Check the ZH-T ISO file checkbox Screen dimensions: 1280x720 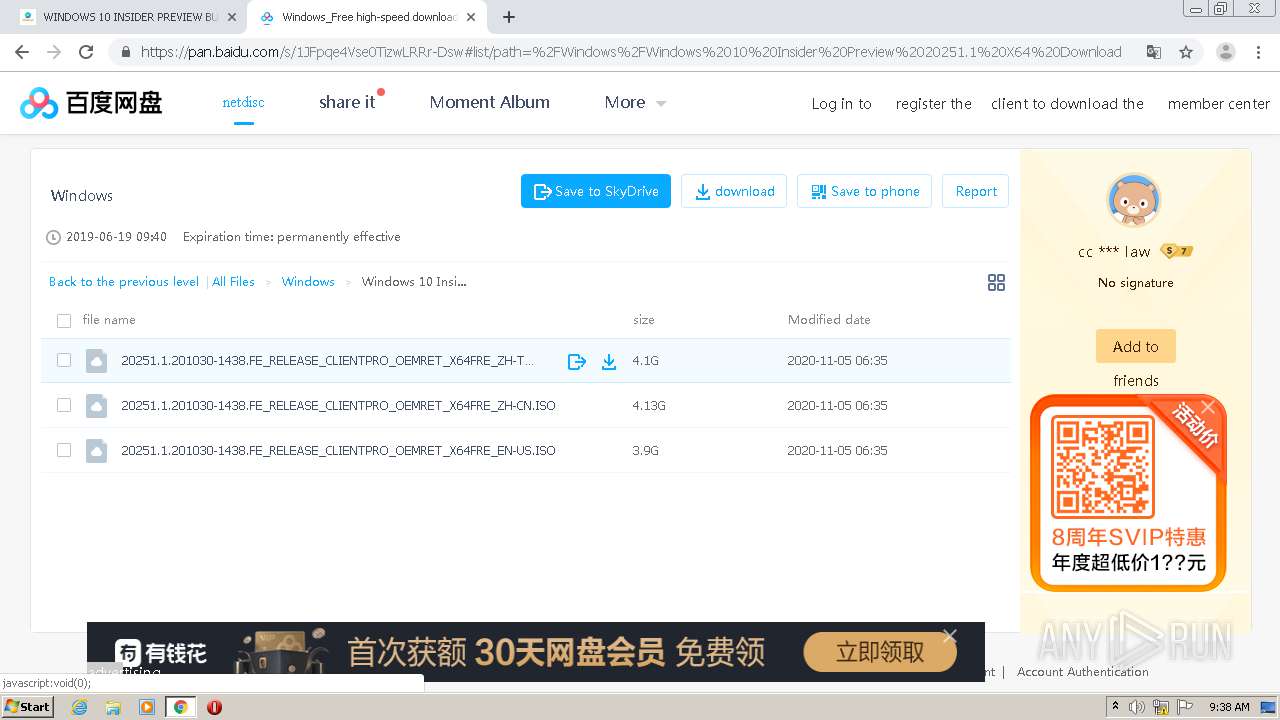pos(64,360)
